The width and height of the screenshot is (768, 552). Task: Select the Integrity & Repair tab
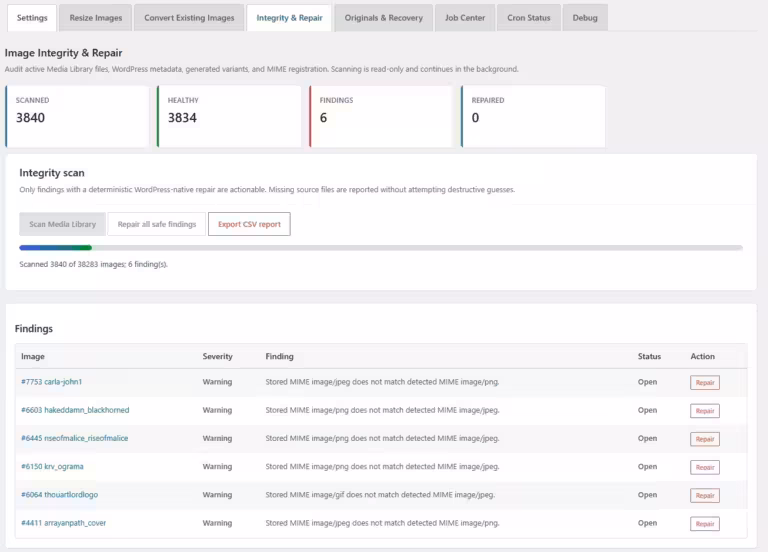289,18
